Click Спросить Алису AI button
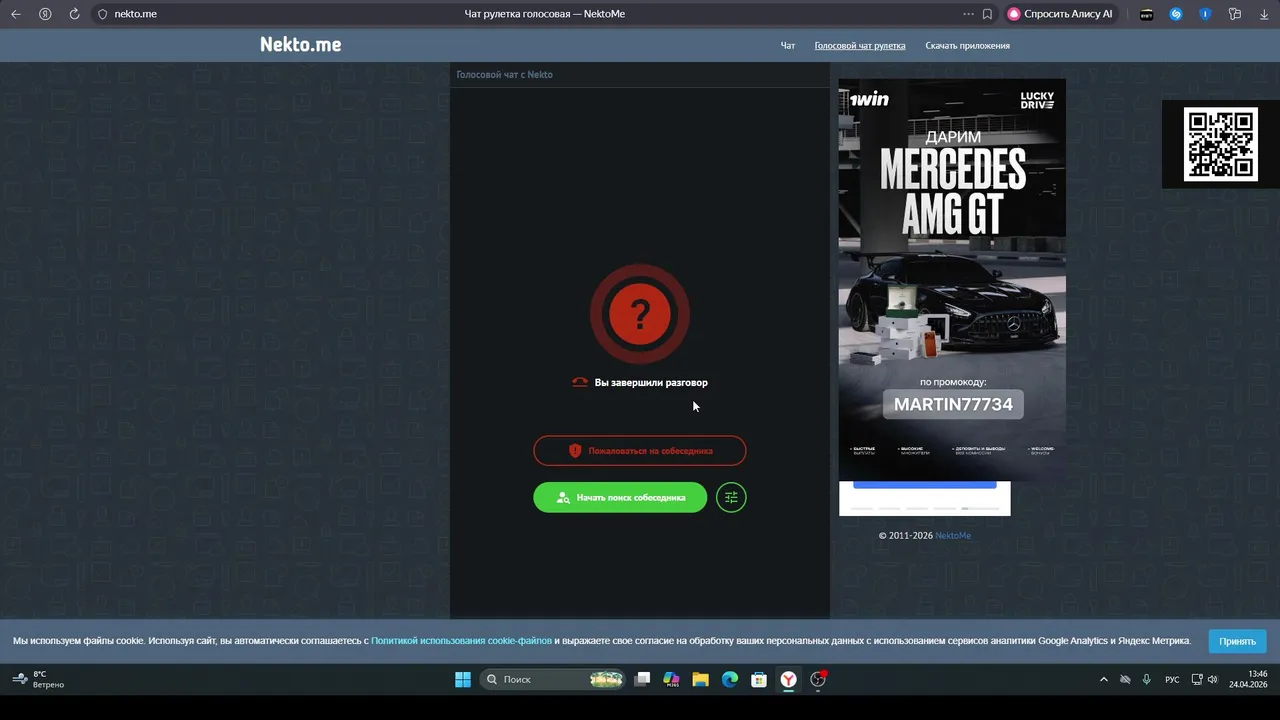Viewport: 1280px width, 720px height. point(1059,14)
